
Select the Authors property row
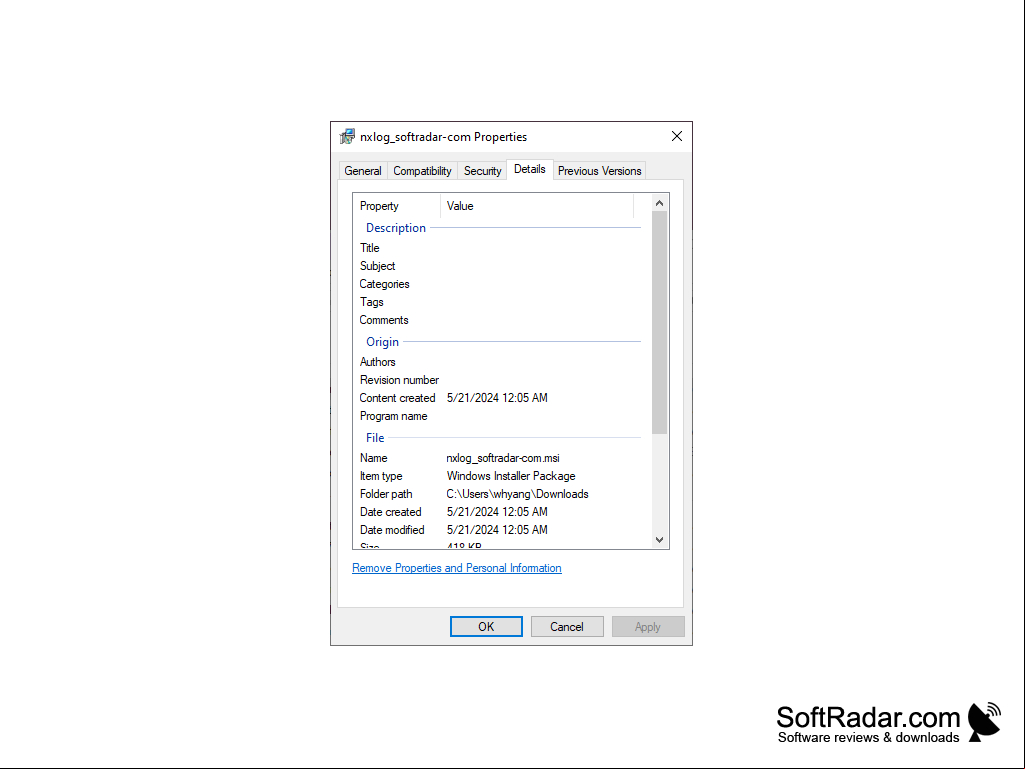click(500, 362)
